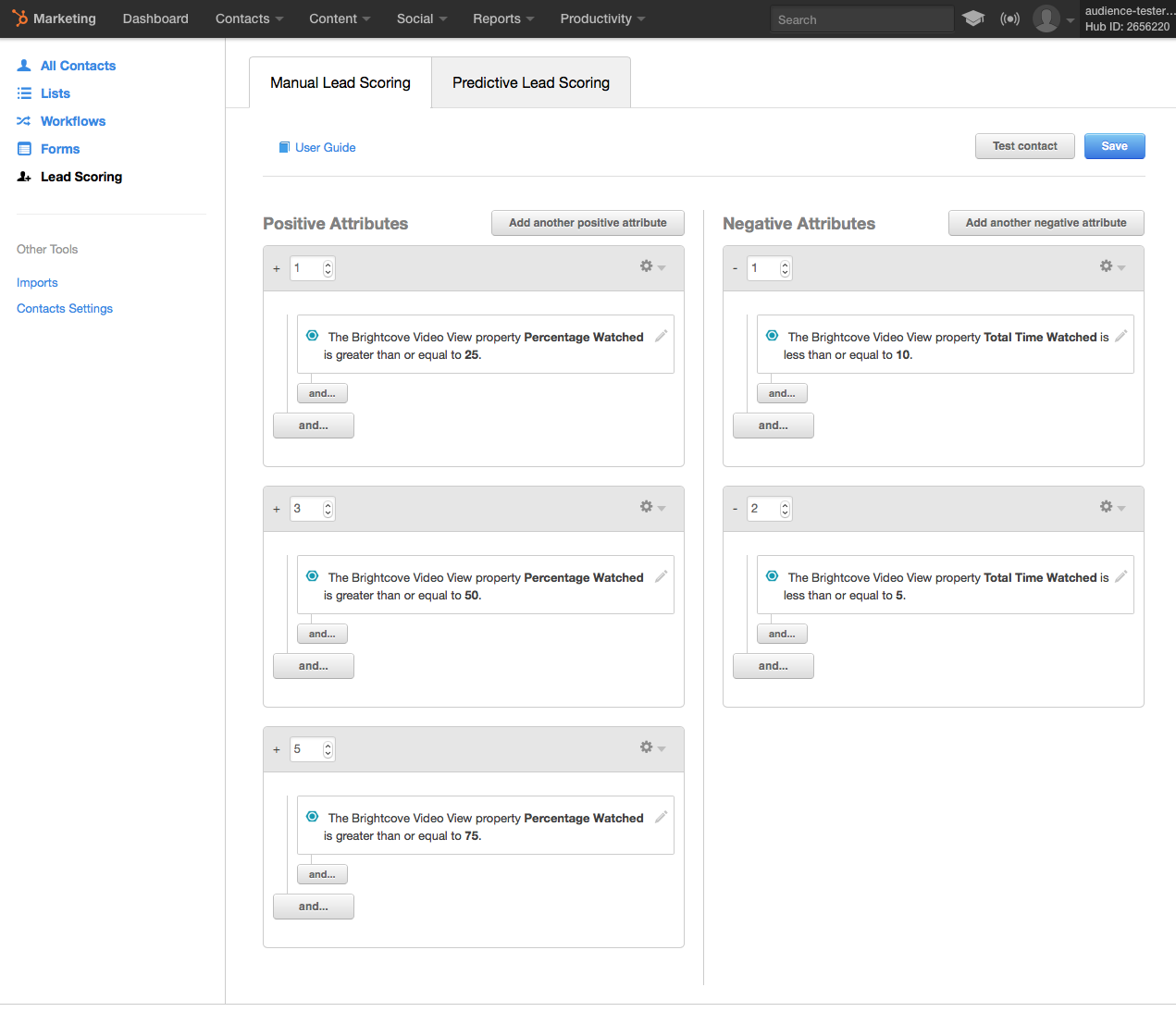Open gear menu for negative attribute scored 1
The image size is (1176, 1012).
click(1112, 266)
